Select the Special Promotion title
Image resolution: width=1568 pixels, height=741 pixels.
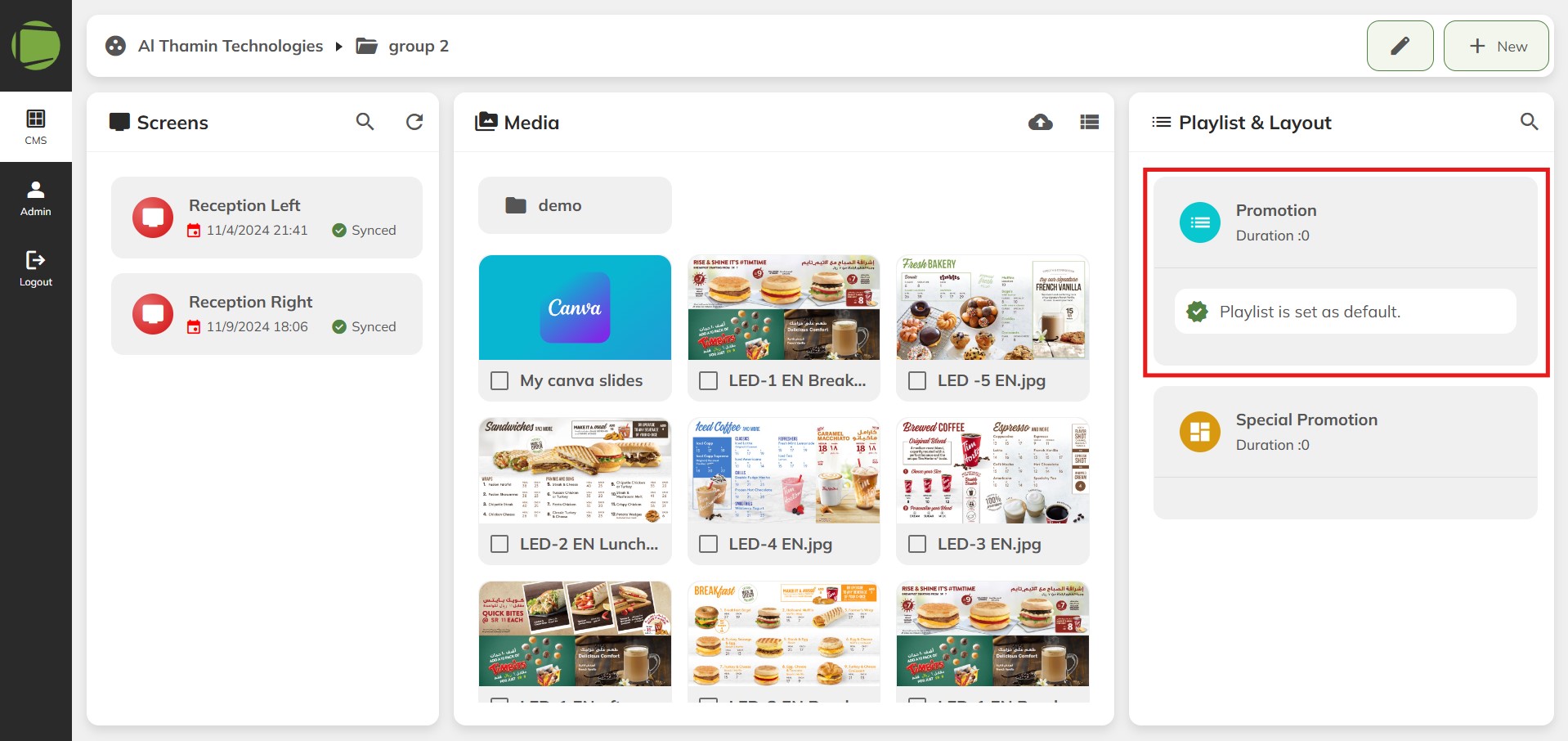[x=1306, y=420]
